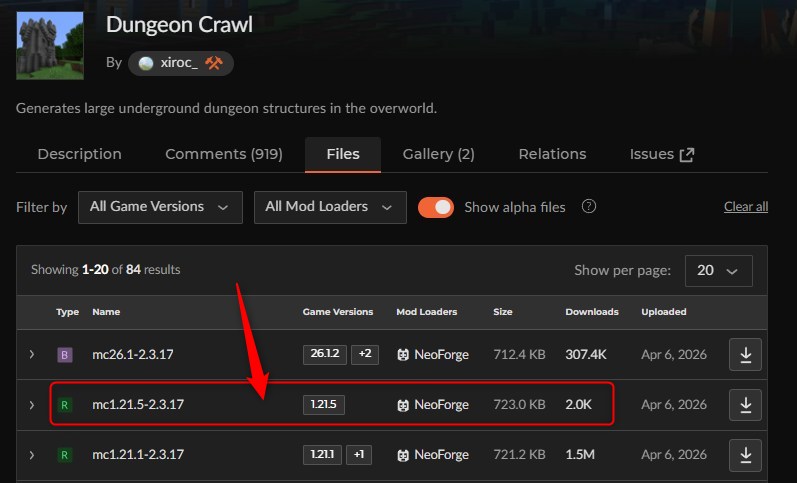Click the xiroc_ author avatar
The width and height of the screenshot is (797, 483).
[x=146, y=63]
